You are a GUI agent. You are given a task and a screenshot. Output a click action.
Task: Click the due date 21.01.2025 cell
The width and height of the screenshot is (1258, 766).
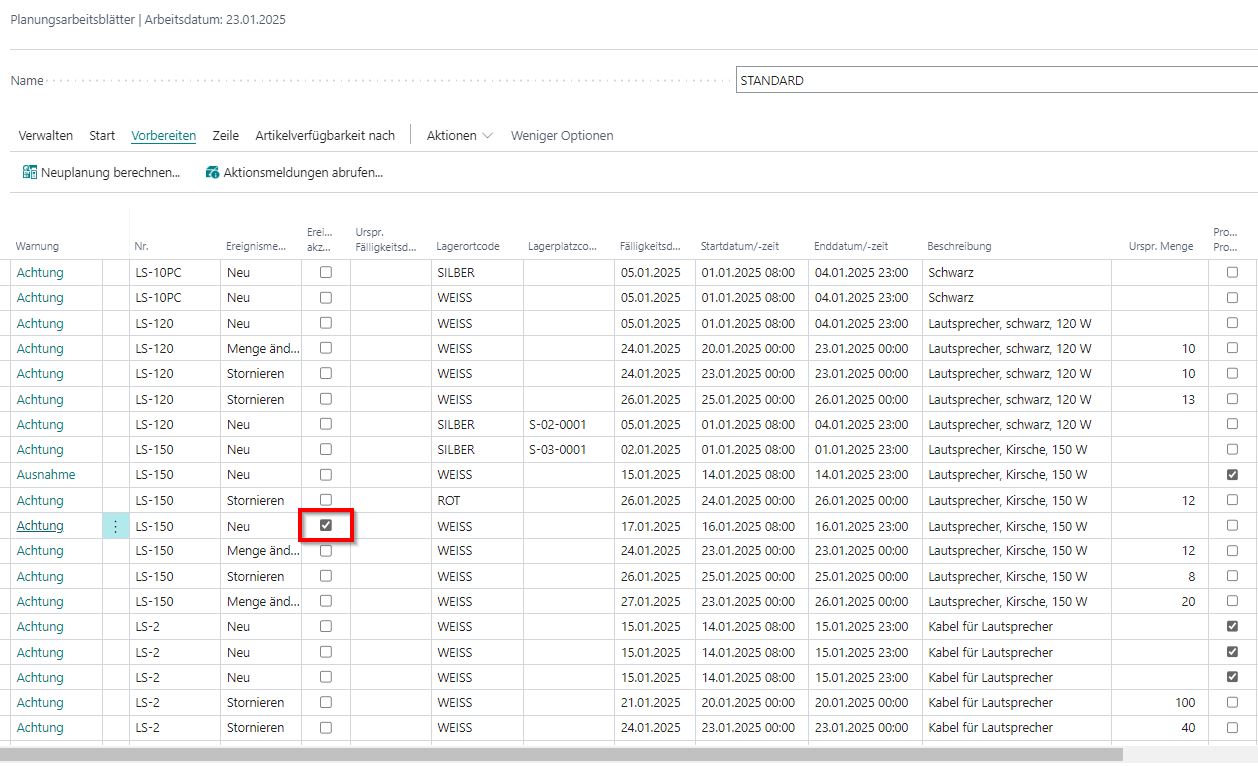click(x=654, y=702)
